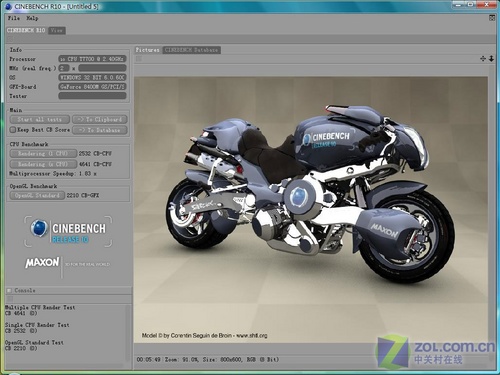This screenshot has width=500, height=375.
Task: Click the 'CB 4641' console value
Action: point(15,313)
